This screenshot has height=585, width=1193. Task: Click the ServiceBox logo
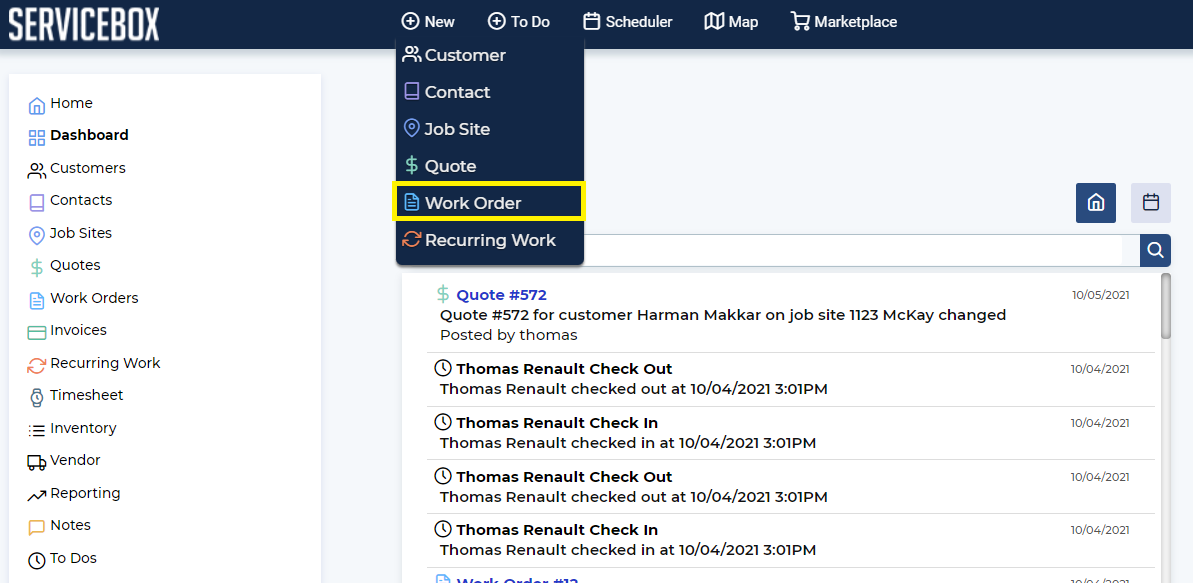[84, 23]
